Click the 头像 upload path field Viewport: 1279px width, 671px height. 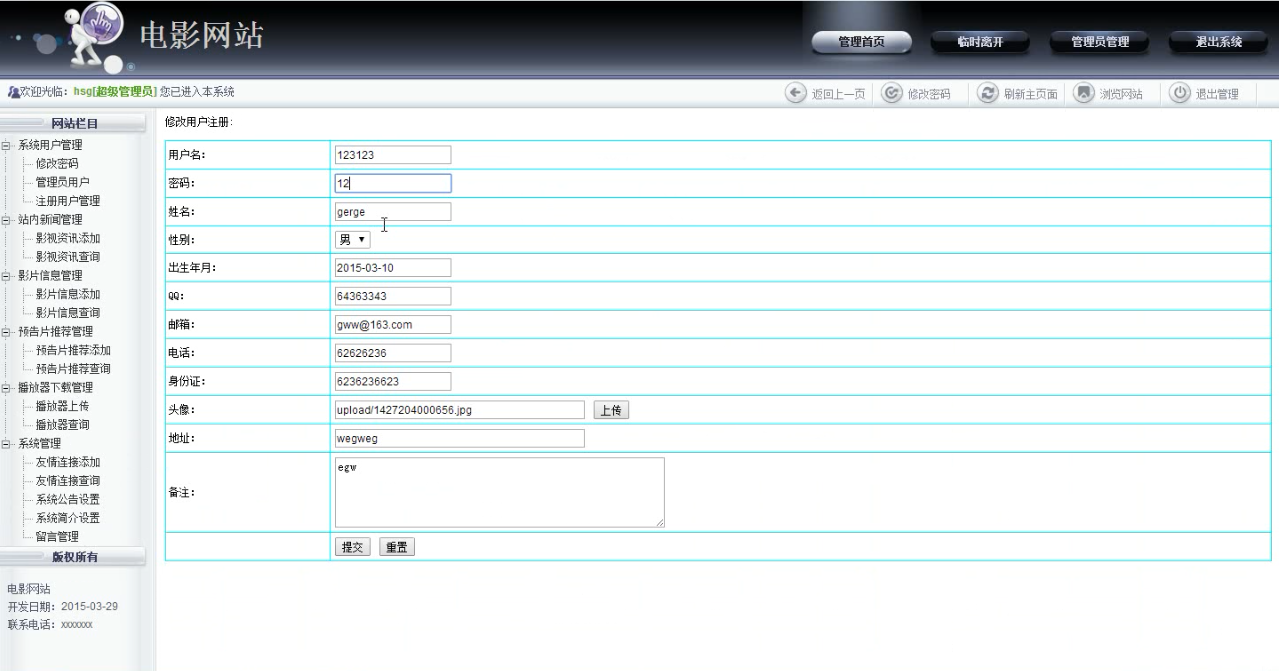pos(460,410)
